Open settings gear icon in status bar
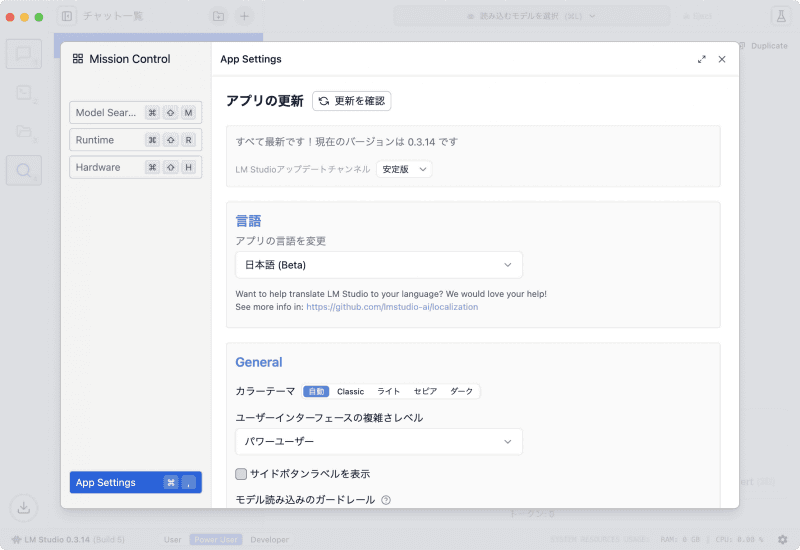 pyautogui.click(x=783, y=539)
